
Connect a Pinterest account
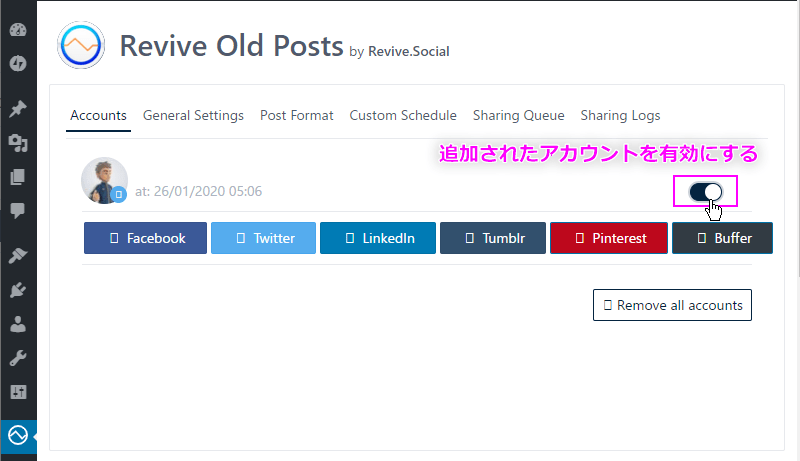pyautogui.click(x=609, y=238)
